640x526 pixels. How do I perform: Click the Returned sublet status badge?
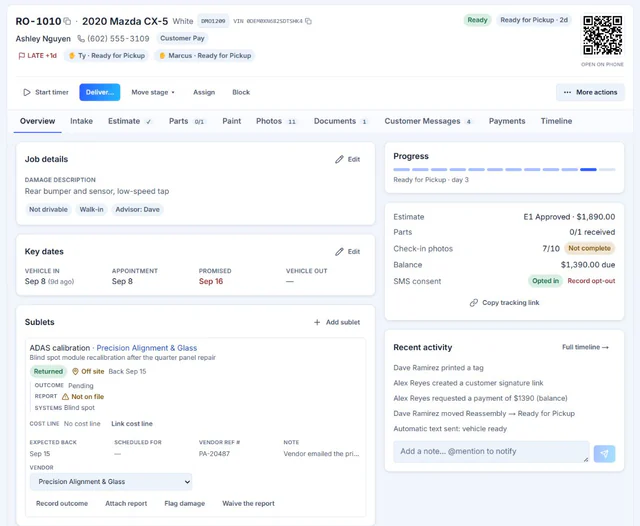(x=48, y=371)
